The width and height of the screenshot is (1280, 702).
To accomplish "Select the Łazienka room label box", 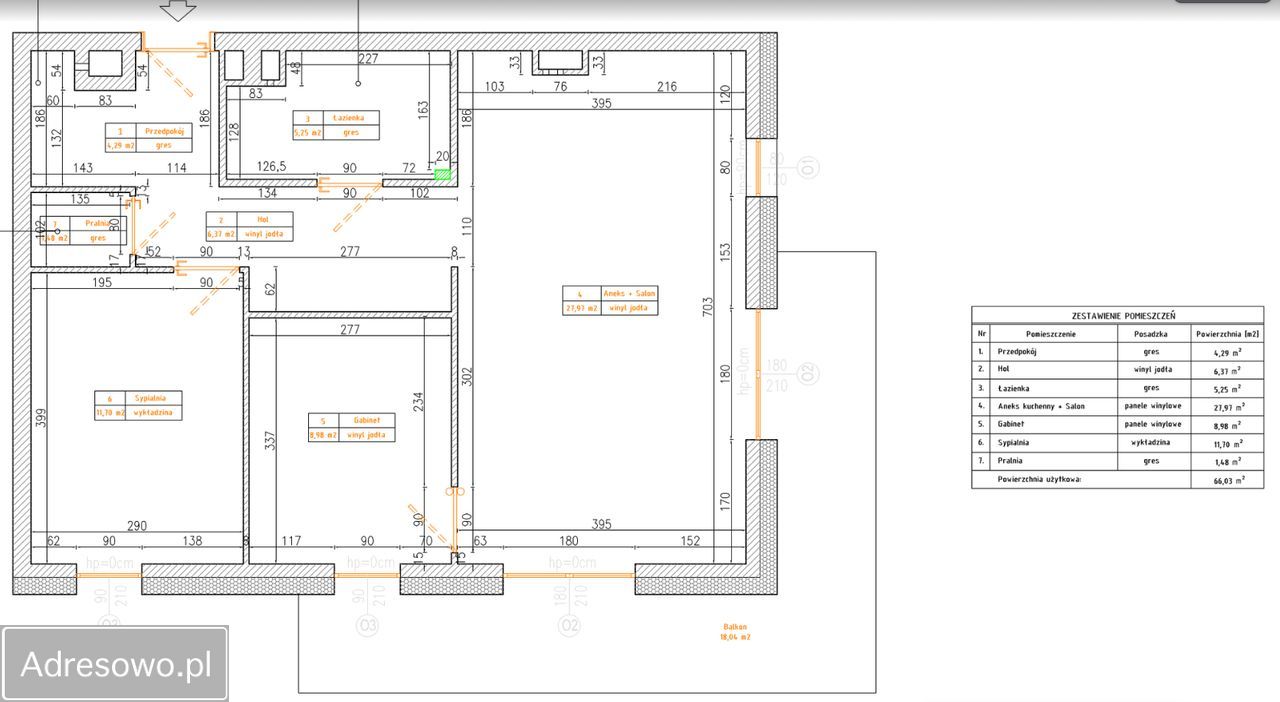I will click(x=336, y=125).
